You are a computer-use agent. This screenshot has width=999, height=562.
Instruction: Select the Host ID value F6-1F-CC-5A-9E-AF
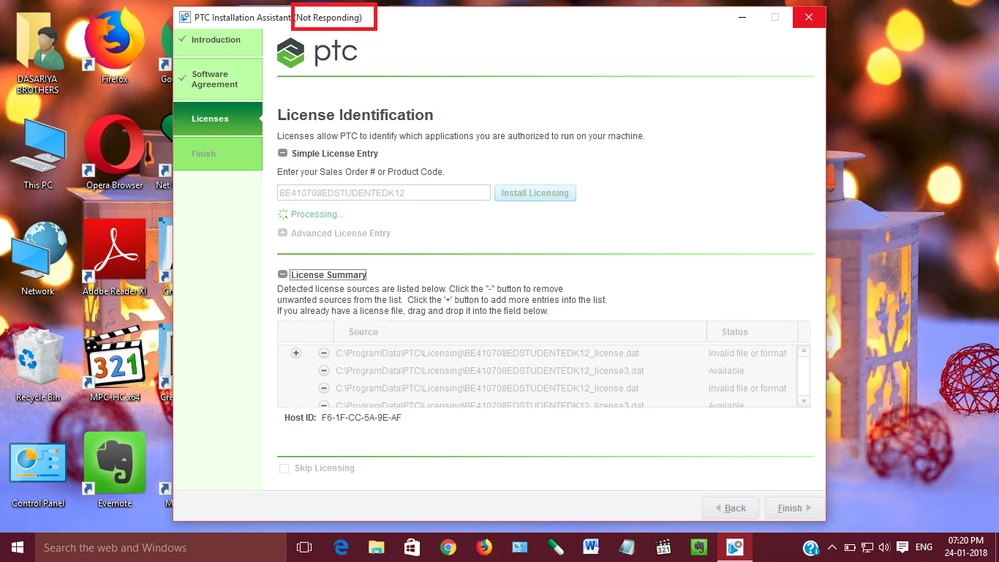click(x=361, y=418)
